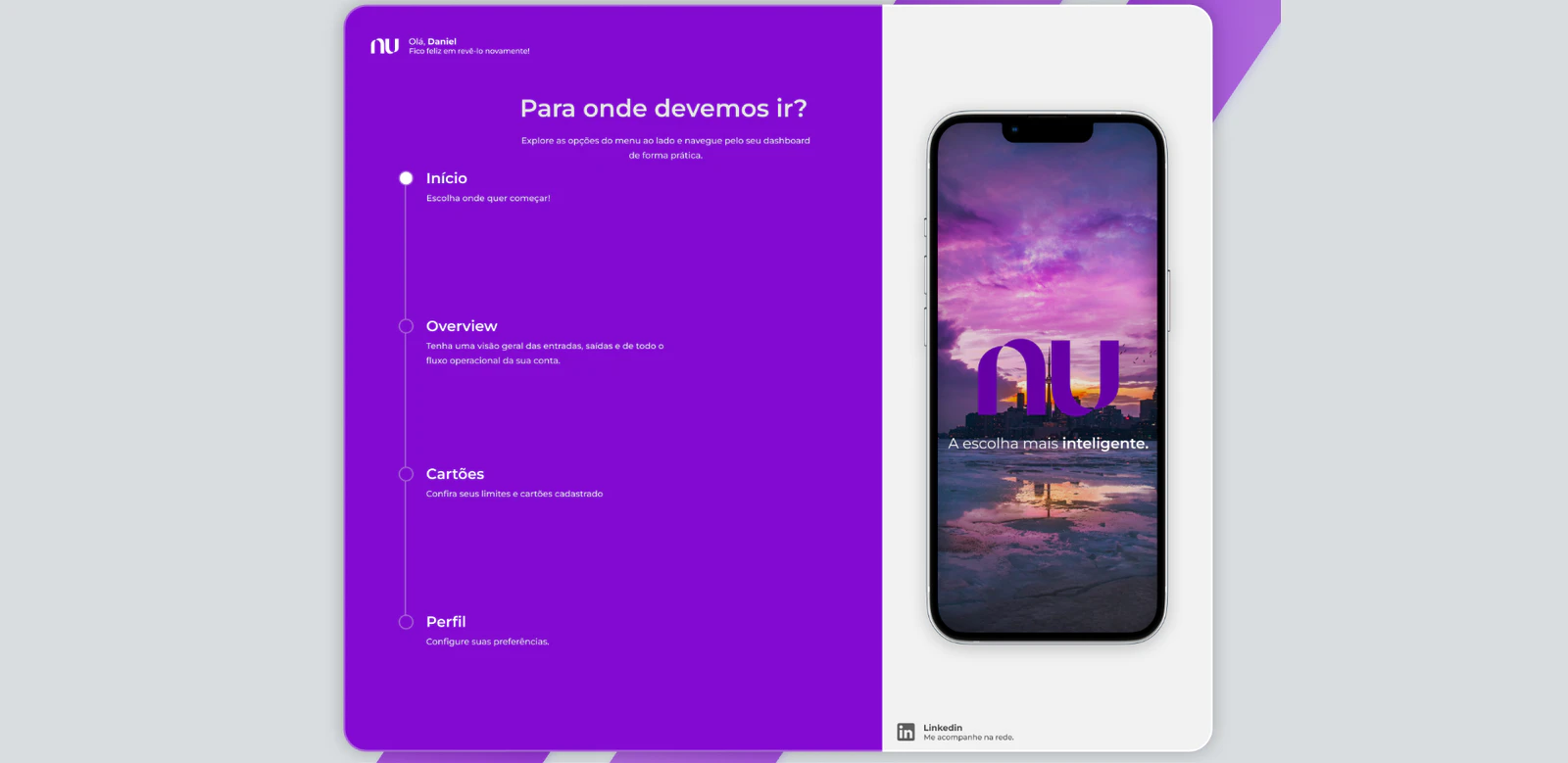The height and width of the screenshot is (763, 1568).
Task: Click 'A escolha mais inteligente.' slogan
Action: (1048, 444)
